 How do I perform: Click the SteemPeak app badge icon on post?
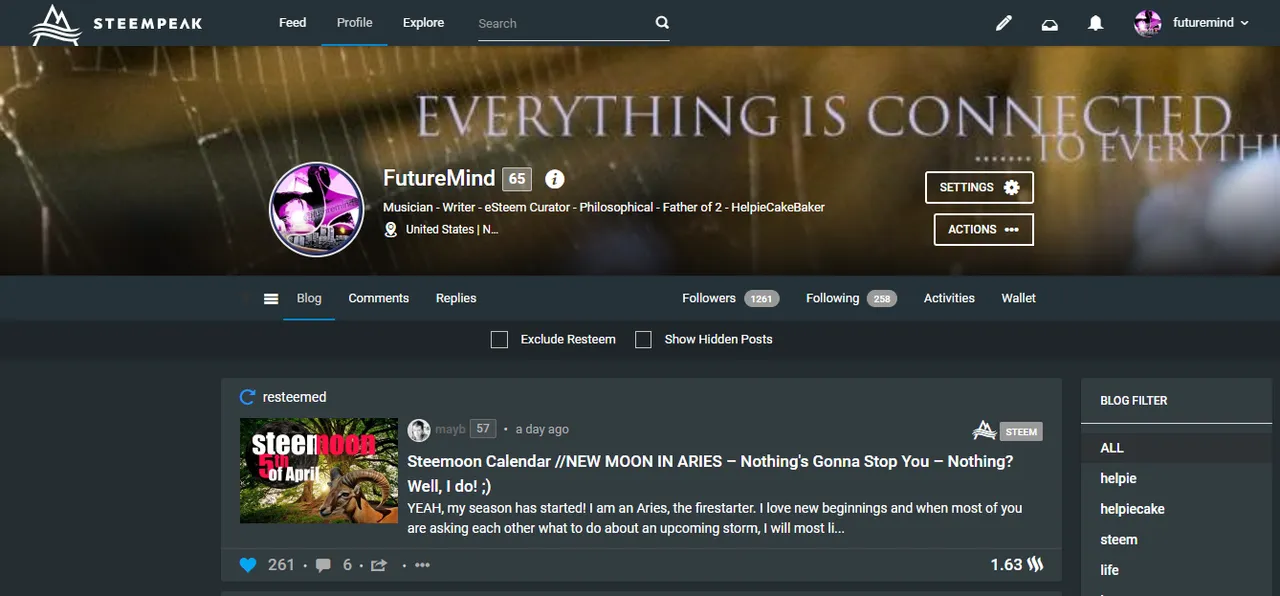[984, 431]
